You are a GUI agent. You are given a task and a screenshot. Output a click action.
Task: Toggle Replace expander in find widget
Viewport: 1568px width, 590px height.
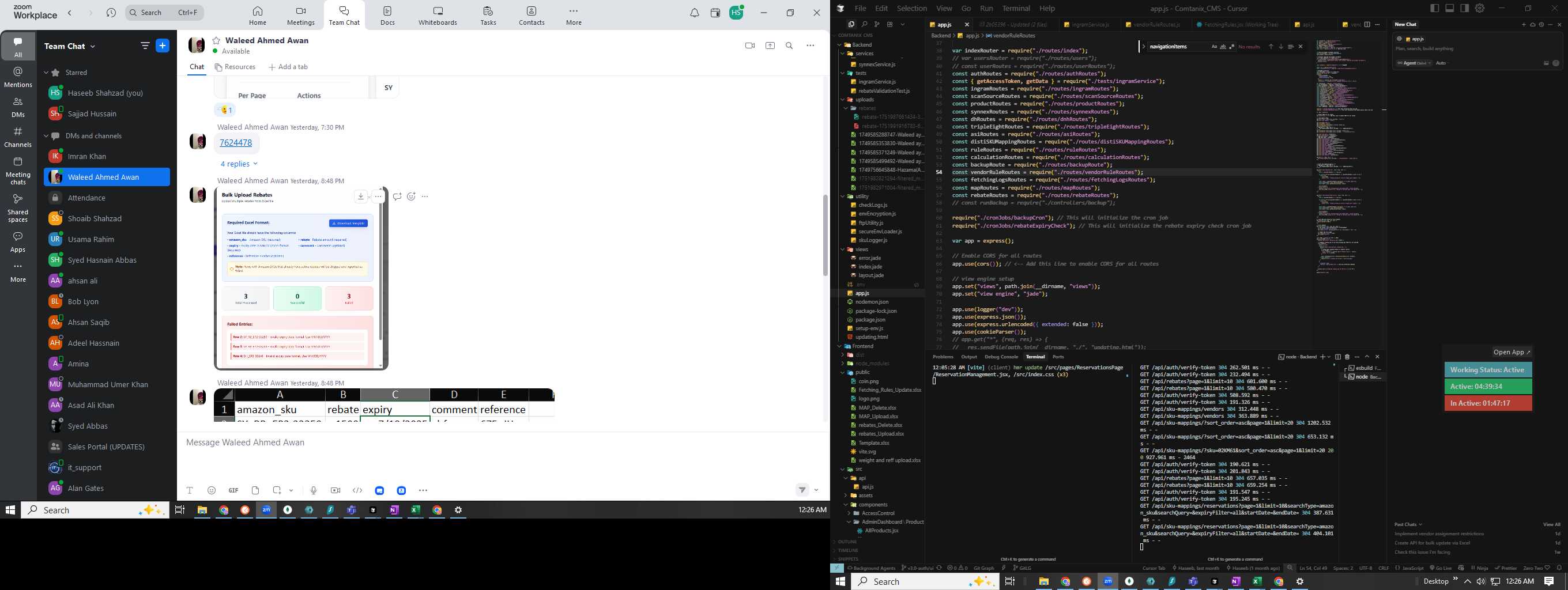tap(1144, 47)
